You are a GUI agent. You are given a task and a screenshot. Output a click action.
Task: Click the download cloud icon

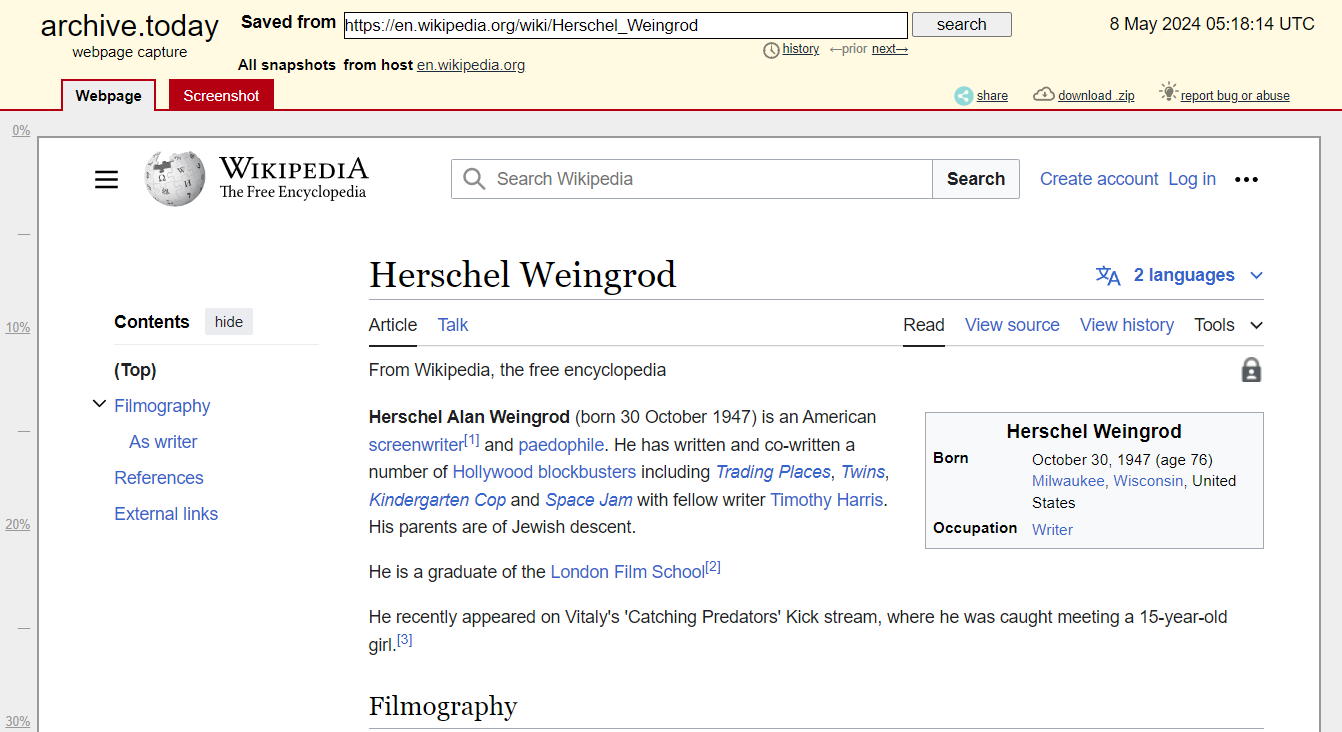pyautogui.click(x=1044, y=94)
